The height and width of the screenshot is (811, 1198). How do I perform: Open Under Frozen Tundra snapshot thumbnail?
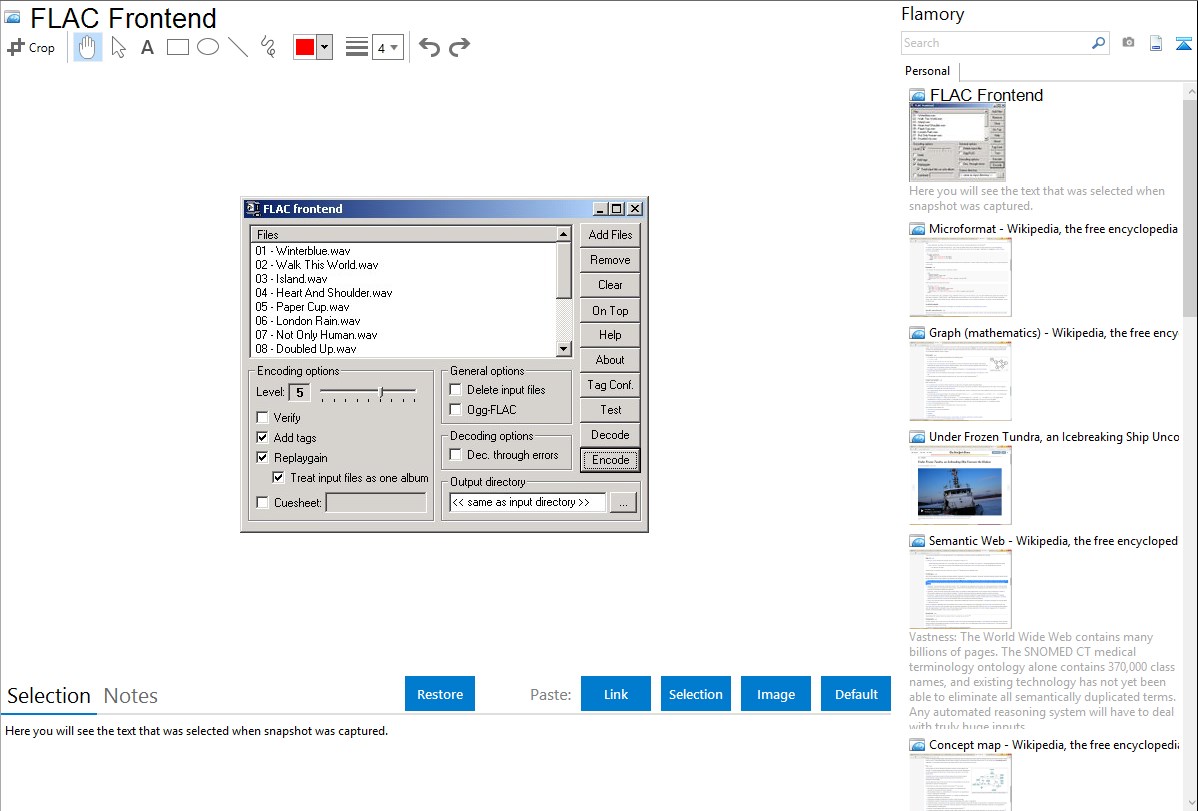coord(960,485)
